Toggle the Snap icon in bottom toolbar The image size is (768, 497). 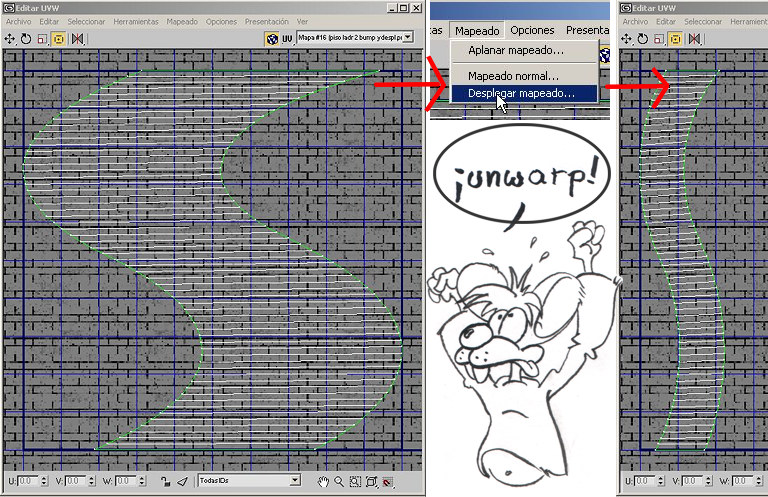pos(388,482)
